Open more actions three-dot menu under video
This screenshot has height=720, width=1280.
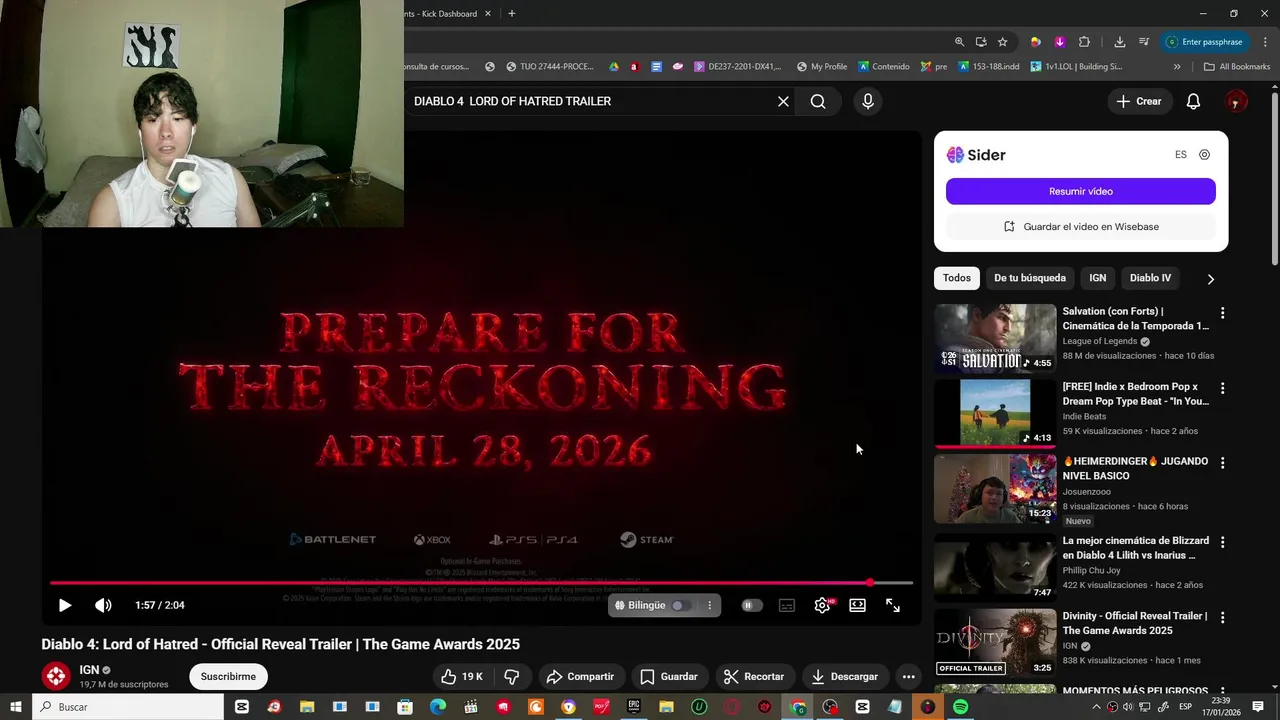click(908, 677)
